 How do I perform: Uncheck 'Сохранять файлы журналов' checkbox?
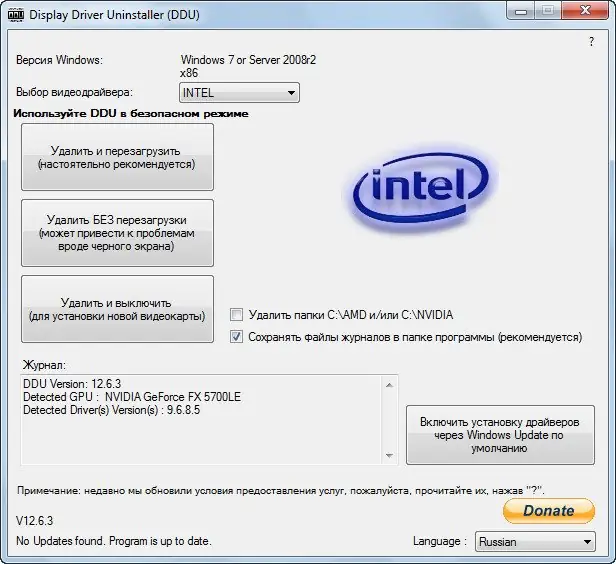coord(236,337)
